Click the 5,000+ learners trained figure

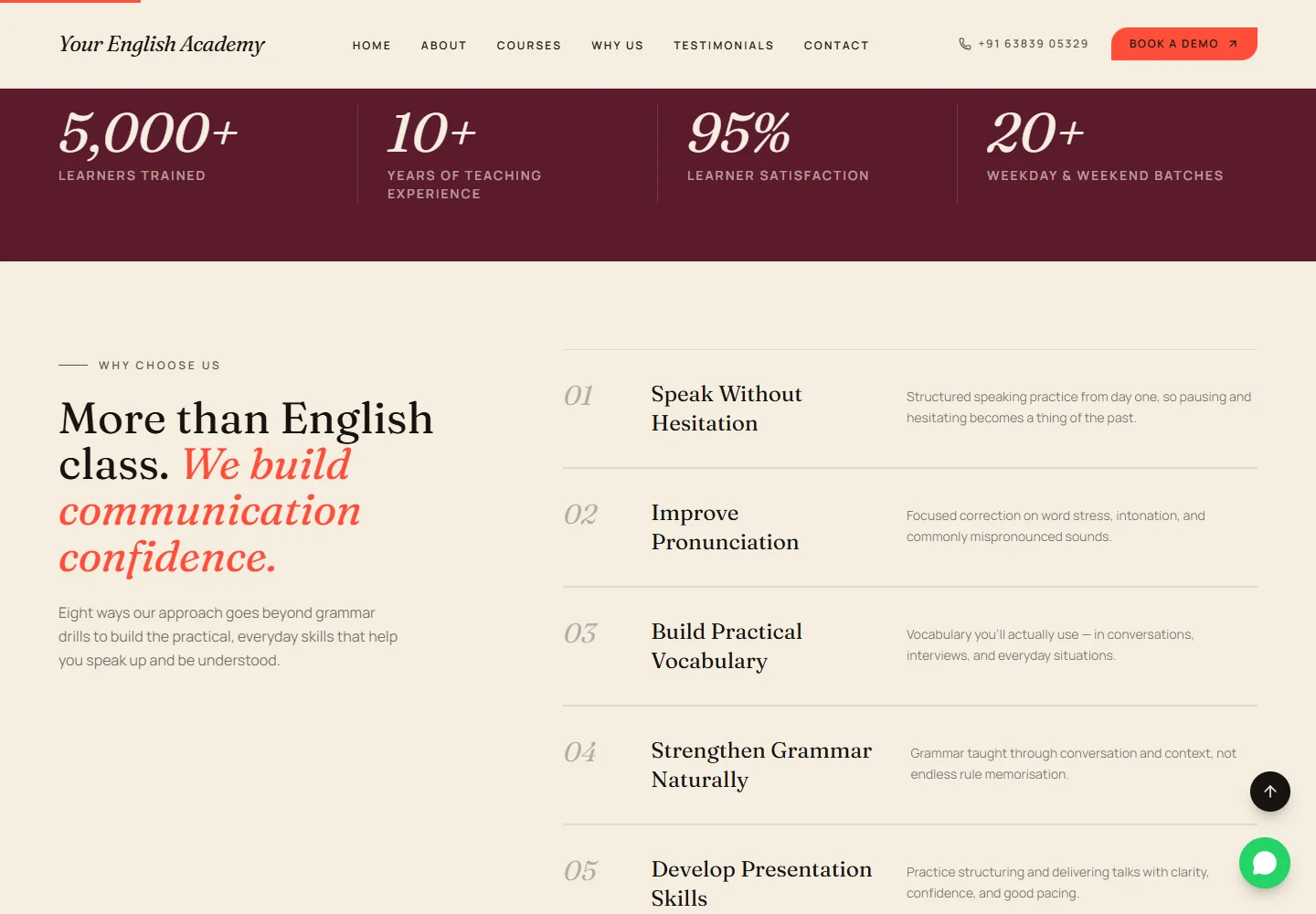pos(149,133)
